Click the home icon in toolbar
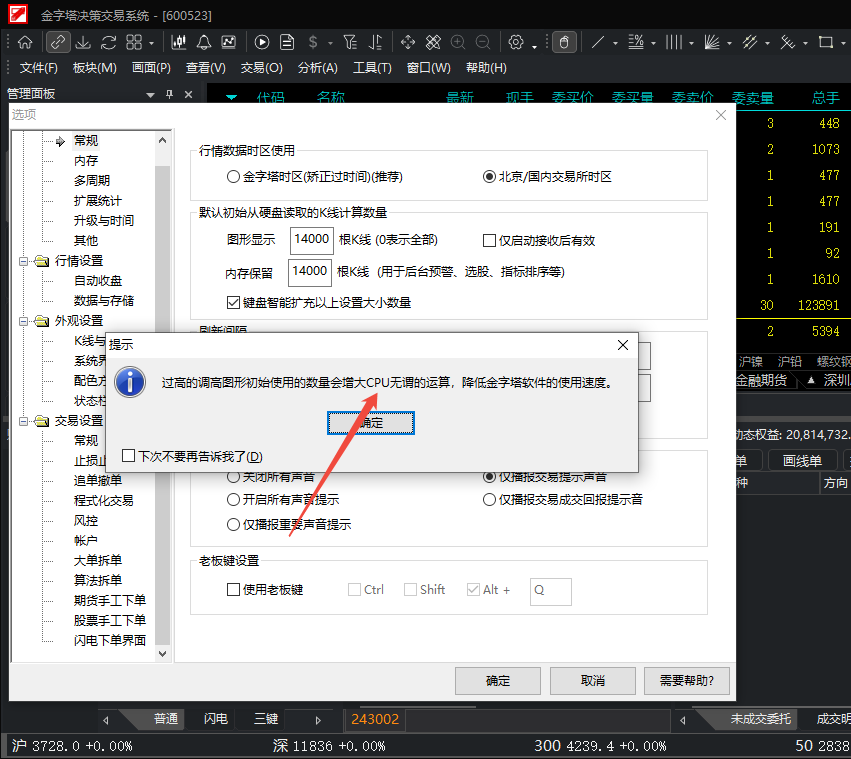The height and width of the screenshot is (759, 851). click(x=25, y=42)
